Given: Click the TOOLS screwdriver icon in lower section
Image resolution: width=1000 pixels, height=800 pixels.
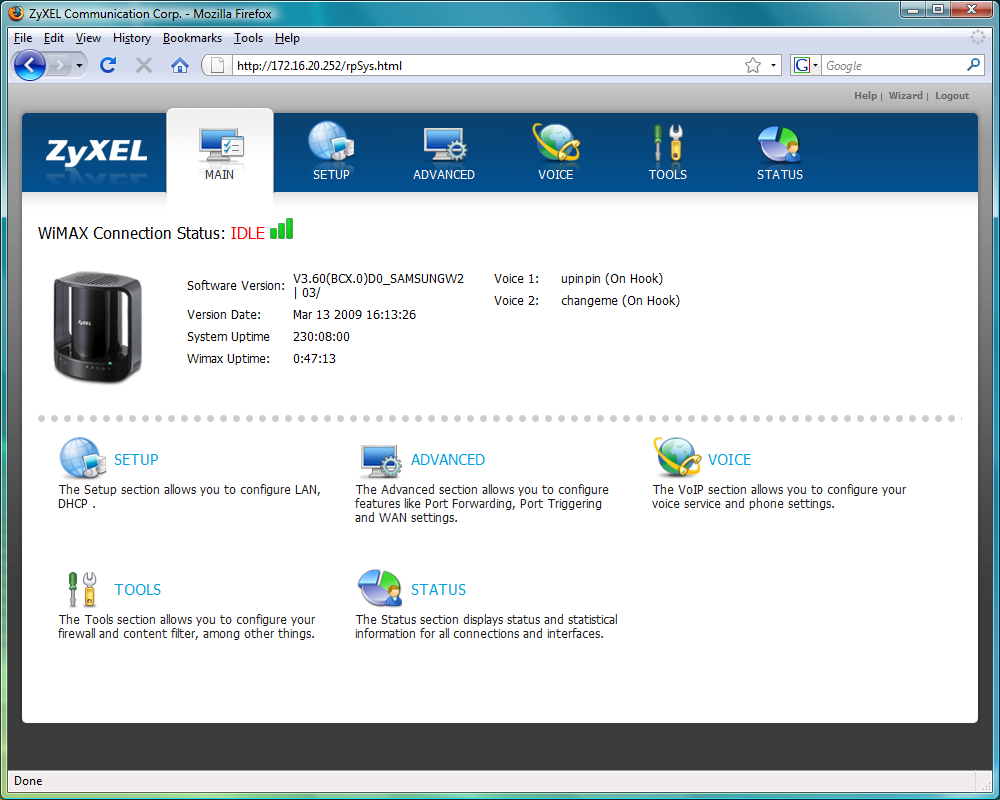Looking at the screenshot, I should [83, 588].
